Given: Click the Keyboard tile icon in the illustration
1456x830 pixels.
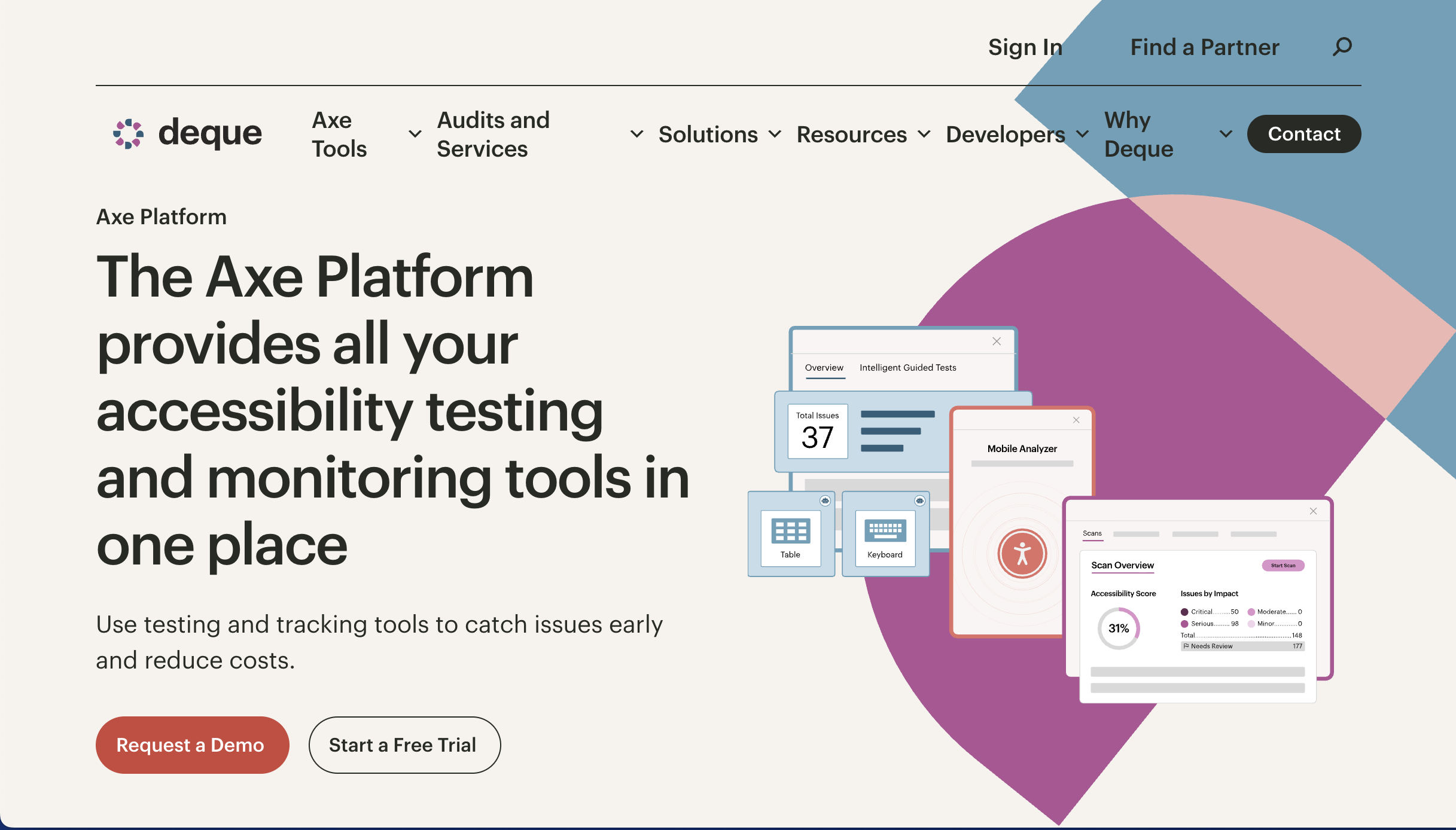Looking at the screenshot, I should point(885,530).
